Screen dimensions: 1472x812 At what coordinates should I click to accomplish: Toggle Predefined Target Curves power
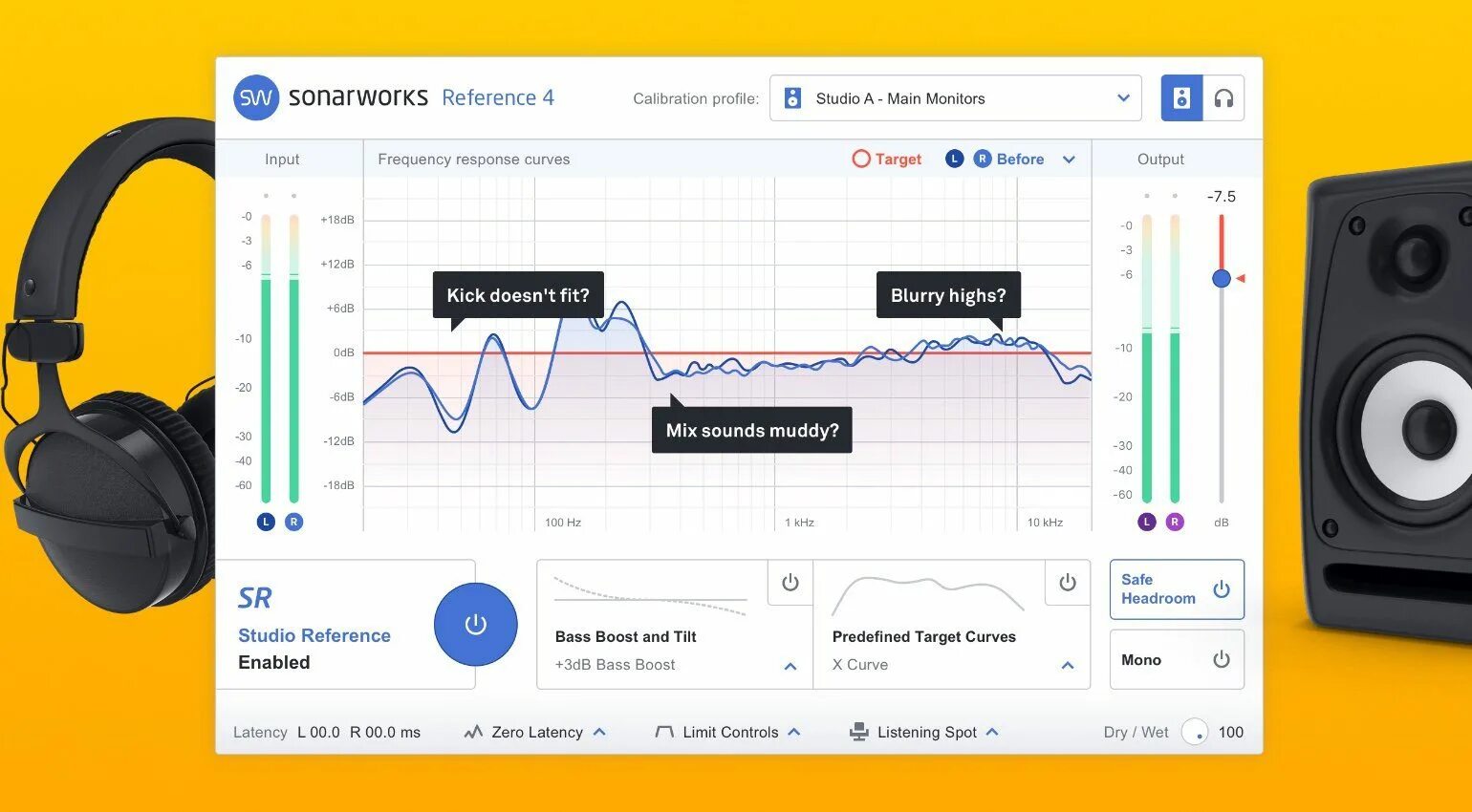coord(1068,583)
